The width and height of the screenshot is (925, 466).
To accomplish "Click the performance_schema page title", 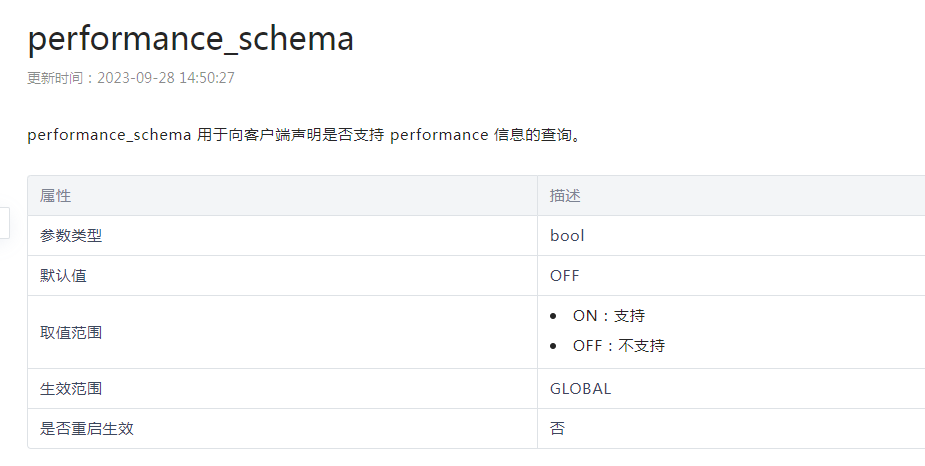I will click(x=190, y=39).
